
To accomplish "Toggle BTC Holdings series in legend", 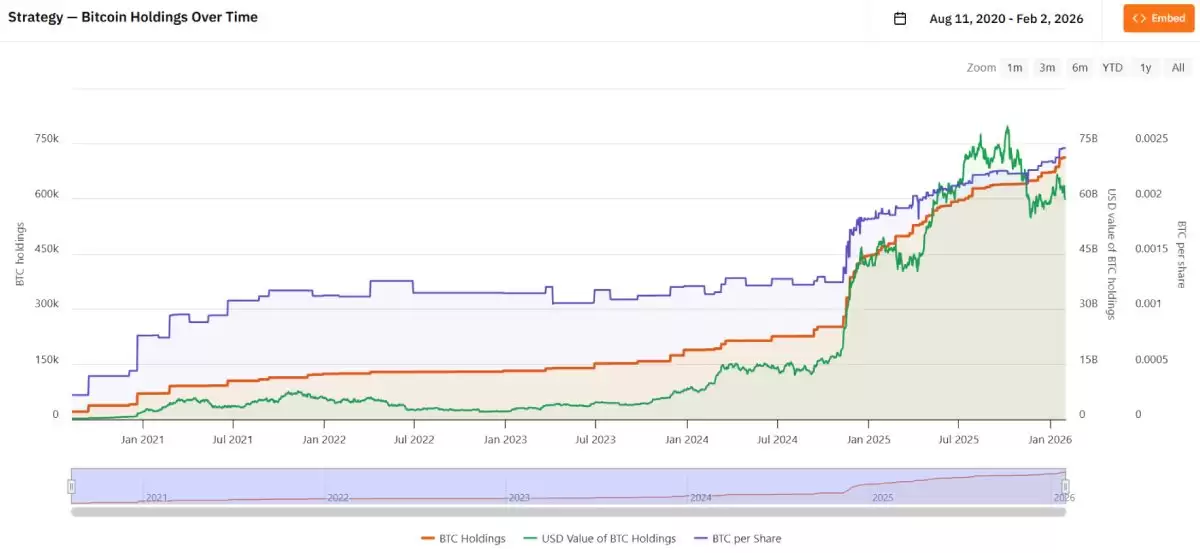I will tap(472, 539).
